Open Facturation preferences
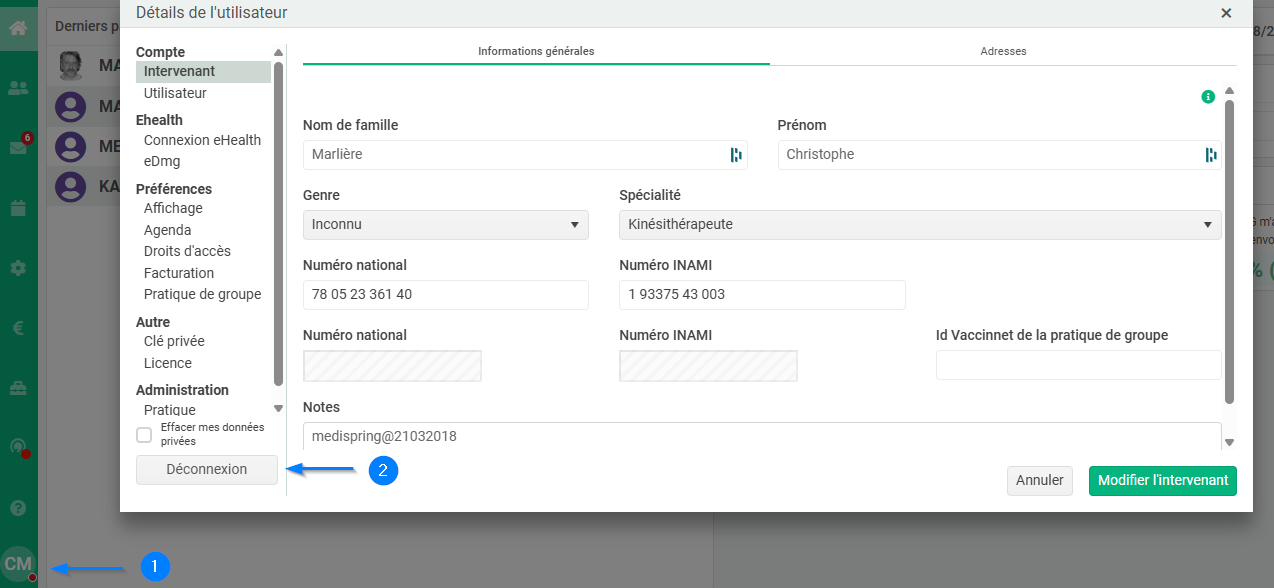 coord(179,273)
